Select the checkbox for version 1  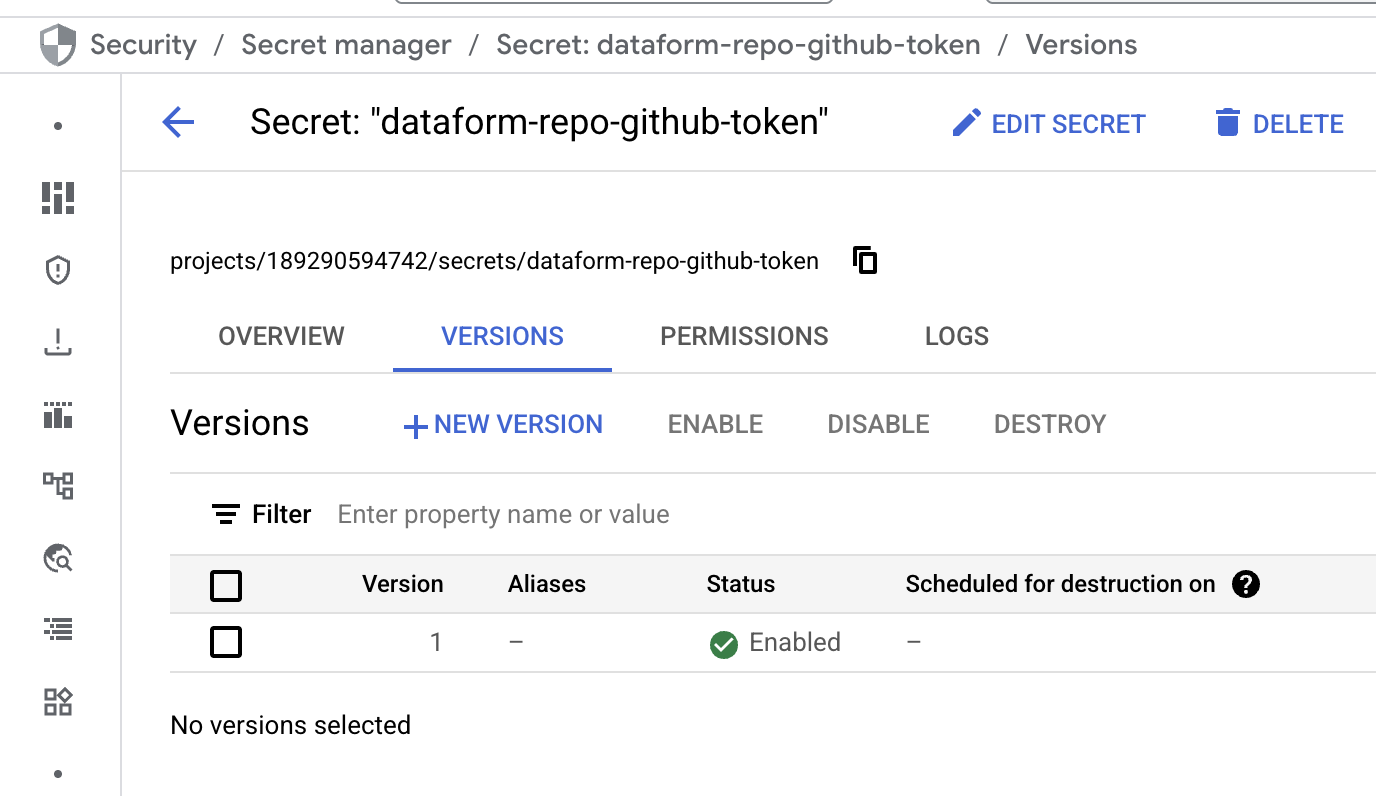226,642
